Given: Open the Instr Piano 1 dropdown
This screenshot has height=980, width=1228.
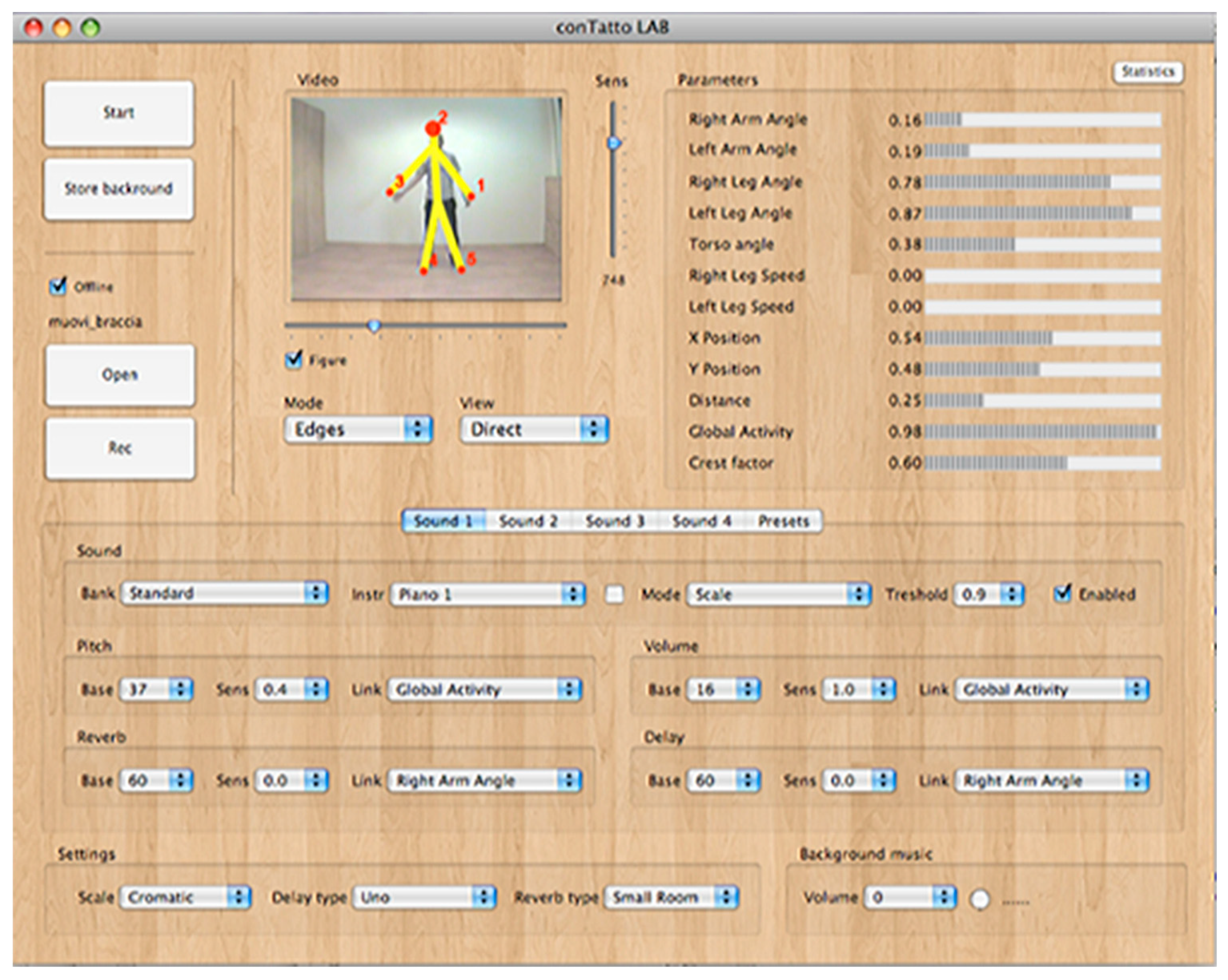Looking at the screenshot, I should [487, 594].
